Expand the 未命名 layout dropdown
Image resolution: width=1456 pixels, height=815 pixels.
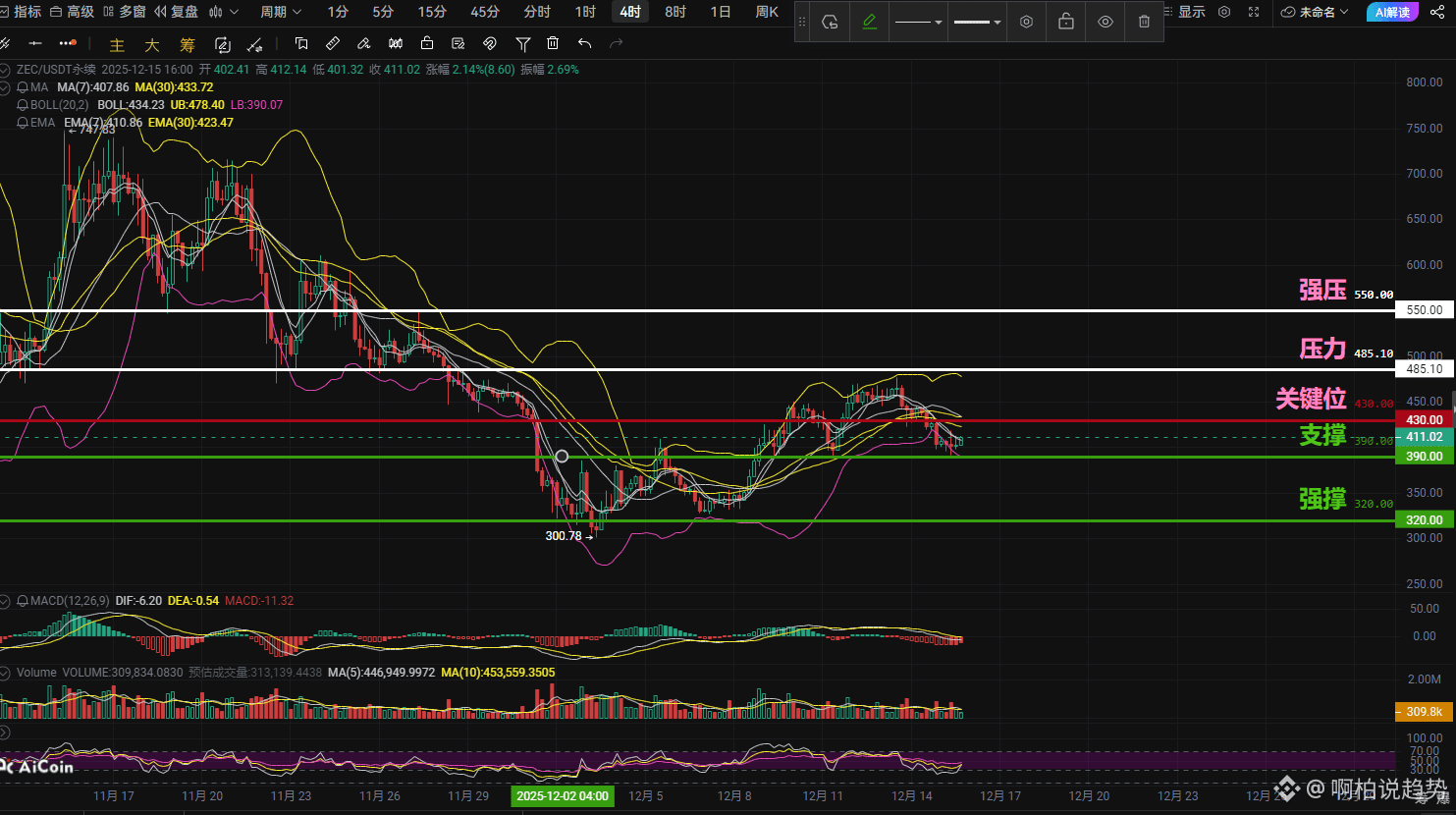(x=1316, y=12)
